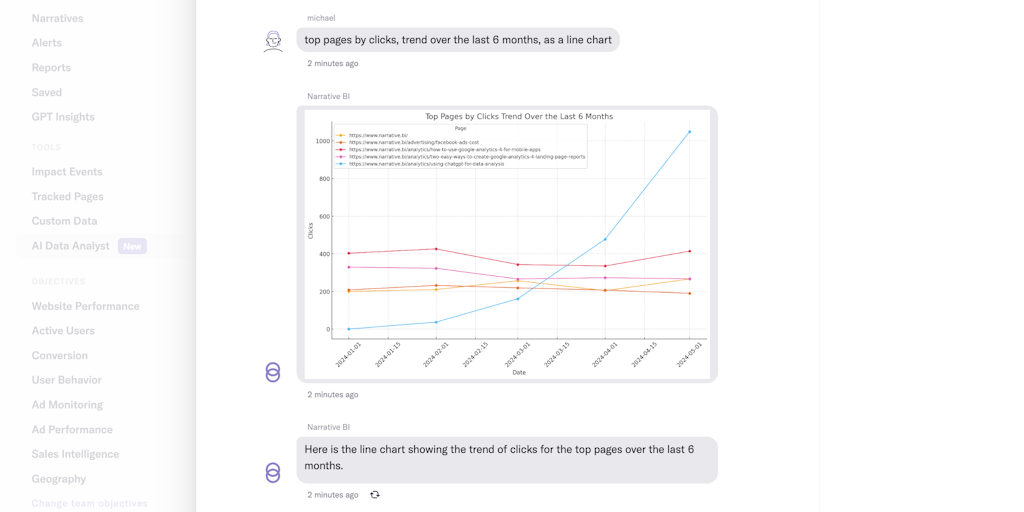The image size is (1024, 512).
Task: Click Change team objectives link
Action: 89,503
